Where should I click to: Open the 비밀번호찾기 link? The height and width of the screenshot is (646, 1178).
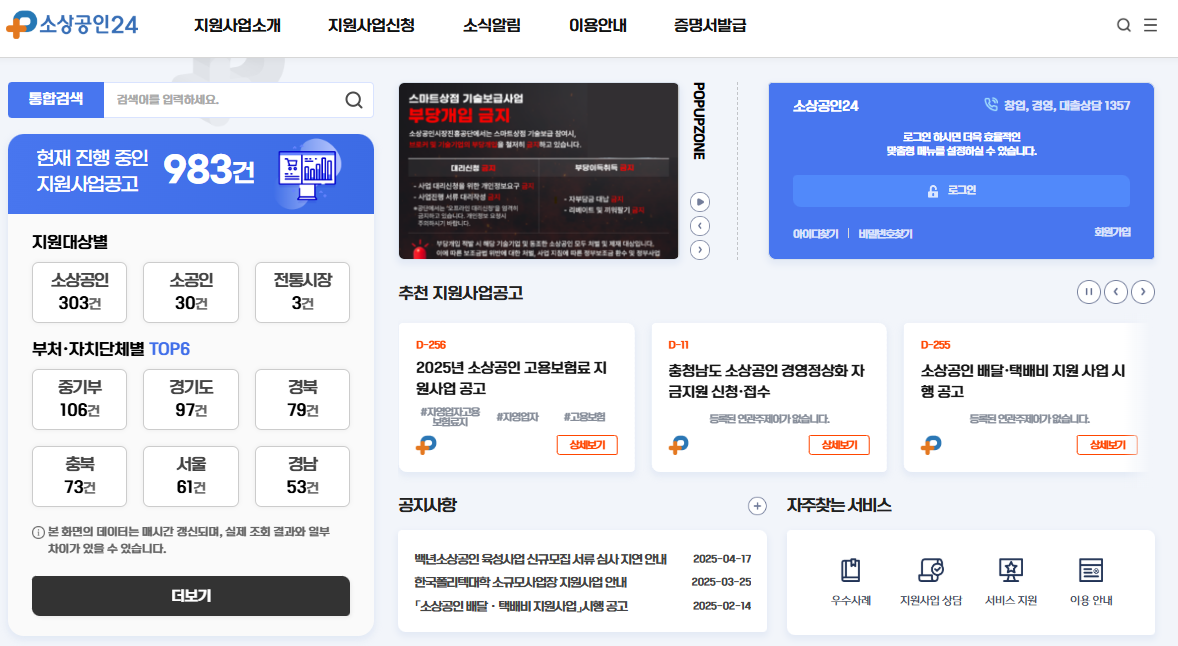[885, 234]
